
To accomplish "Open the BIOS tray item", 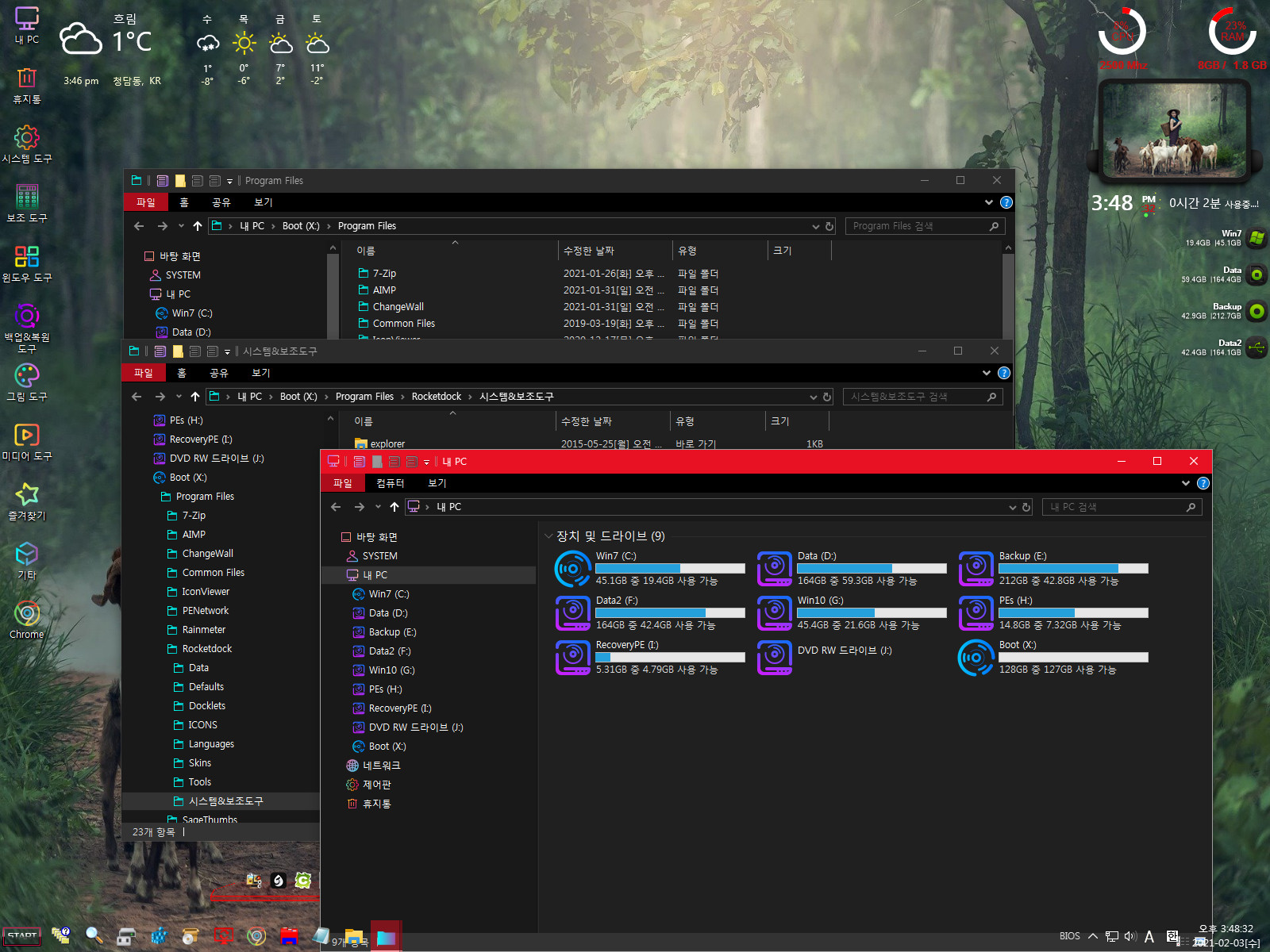I will pyautogui.click(x=1069, y=936).
